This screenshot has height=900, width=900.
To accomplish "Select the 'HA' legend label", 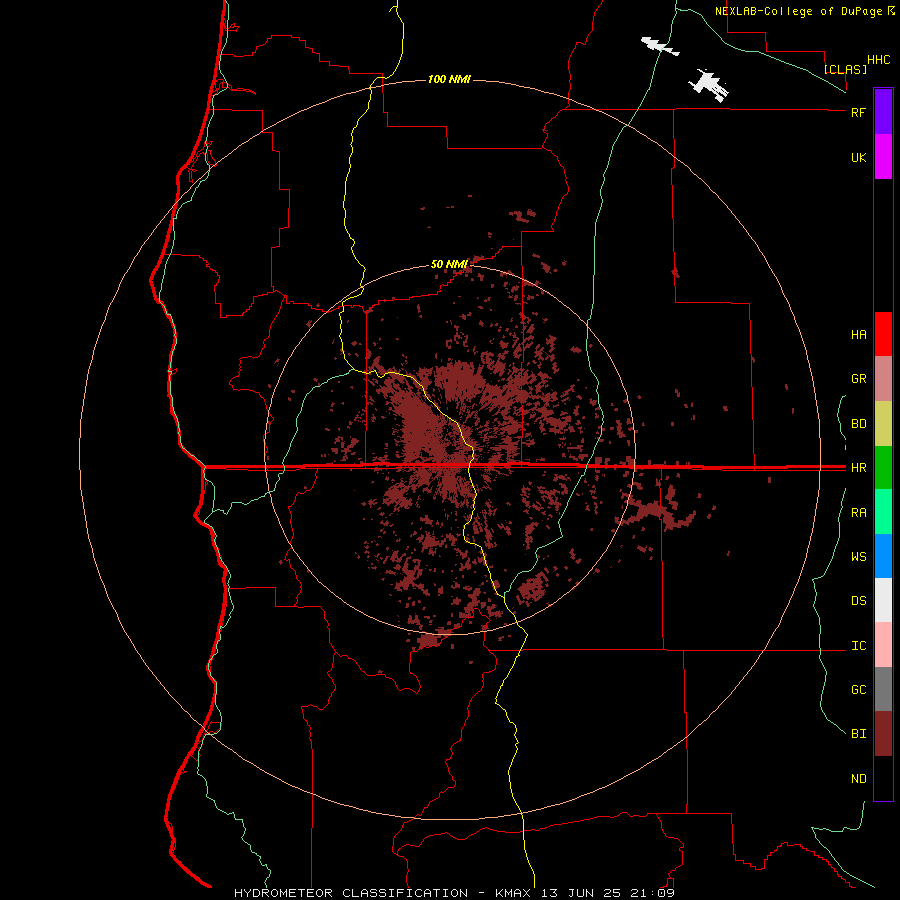I will coord(858,335).
